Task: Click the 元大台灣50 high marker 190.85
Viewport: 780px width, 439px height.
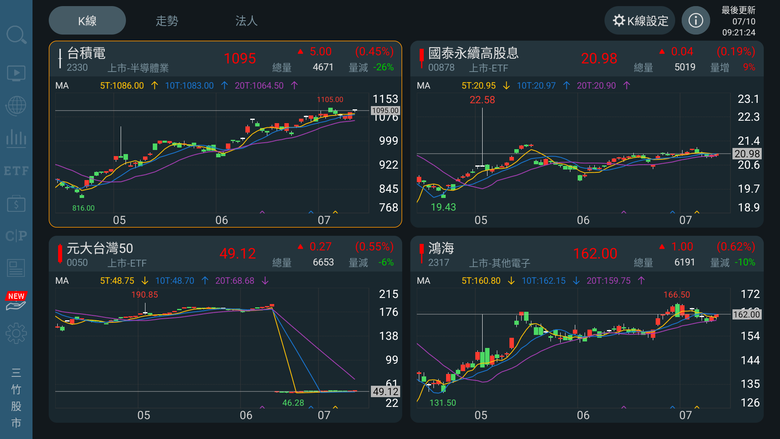Action: 144,294
